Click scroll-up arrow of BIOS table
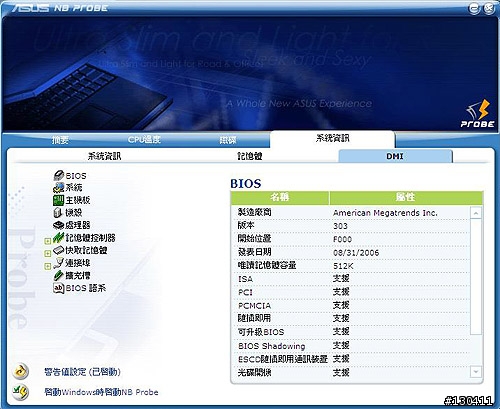Viewport: 500px width, 409px height. tap(476, 213)
